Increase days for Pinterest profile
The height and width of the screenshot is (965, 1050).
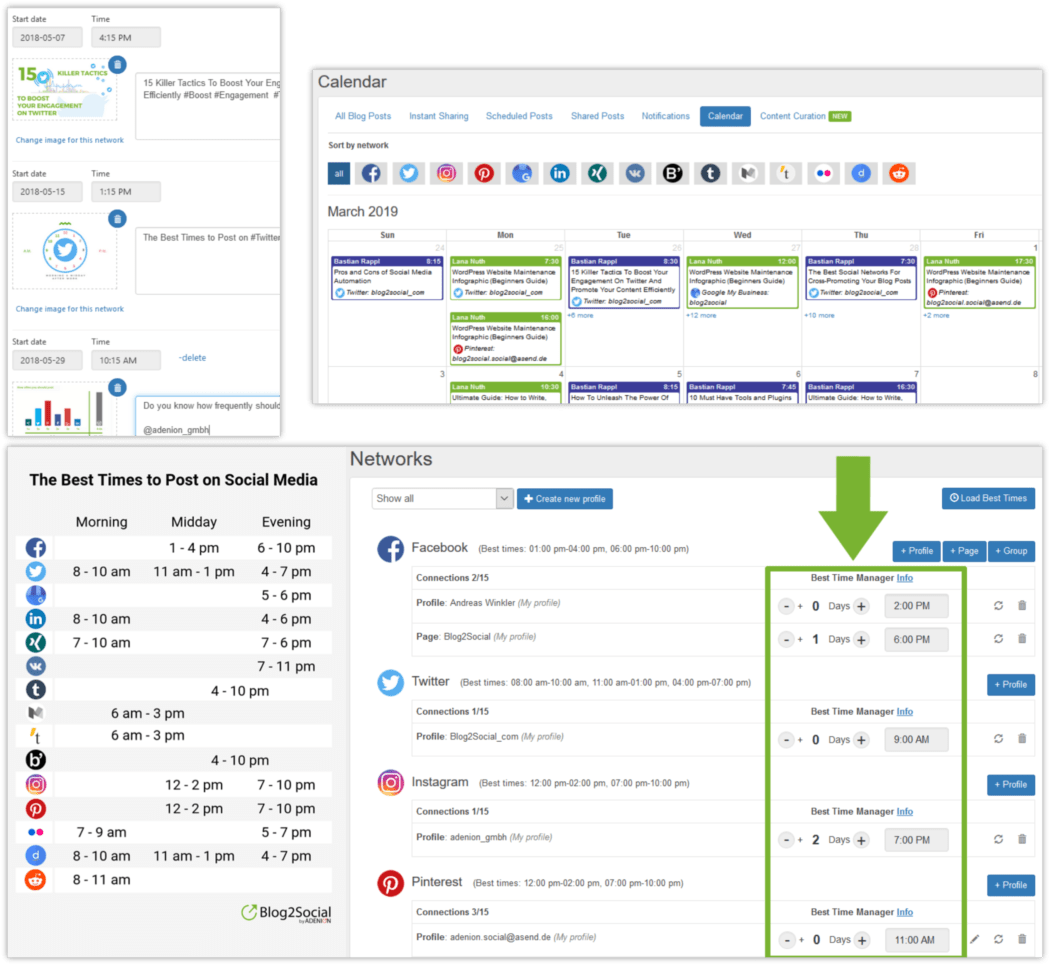click(x=862, y=940)
